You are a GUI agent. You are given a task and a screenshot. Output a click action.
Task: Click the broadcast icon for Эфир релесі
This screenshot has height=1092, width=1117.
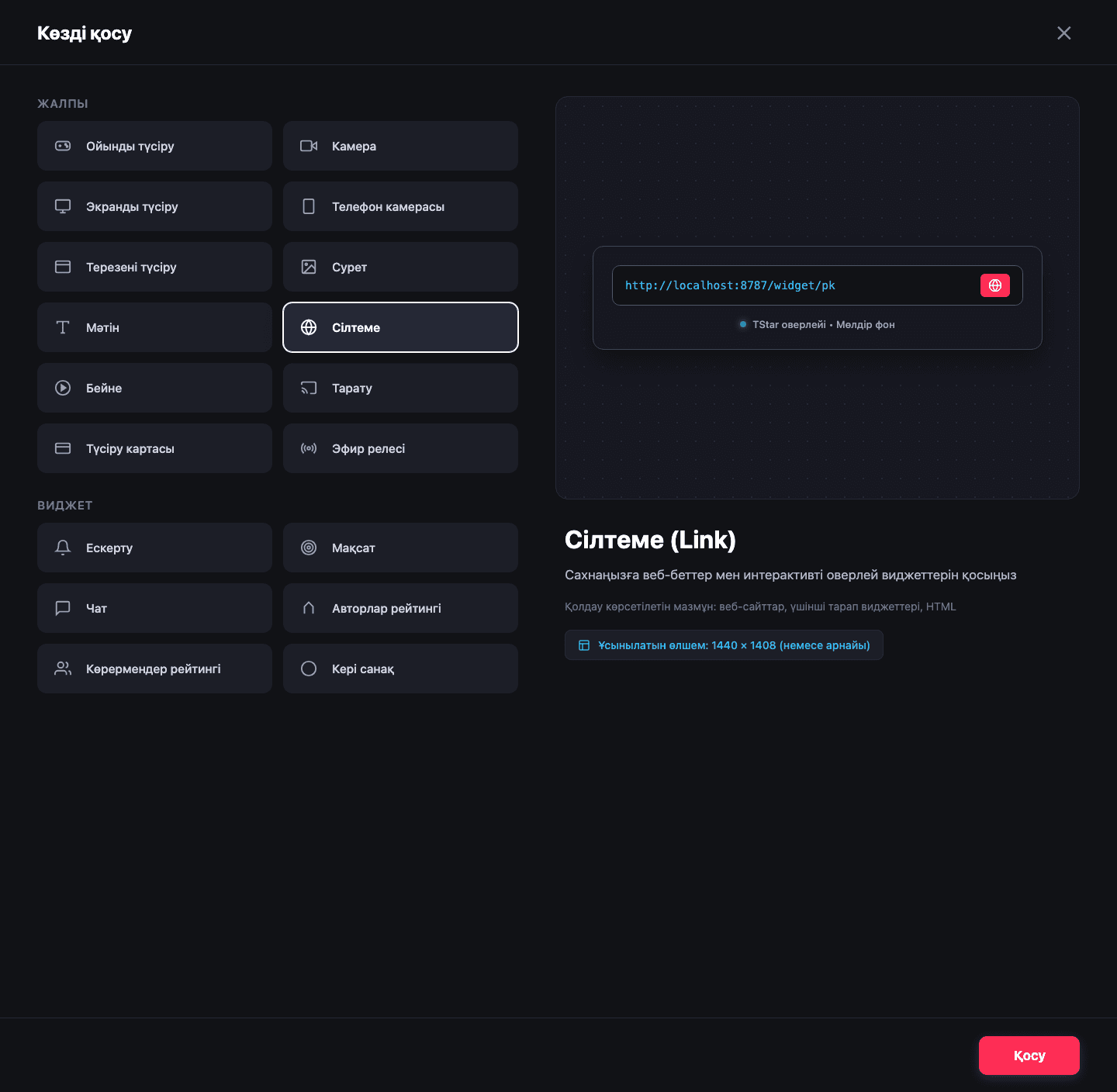pos(309,448)
